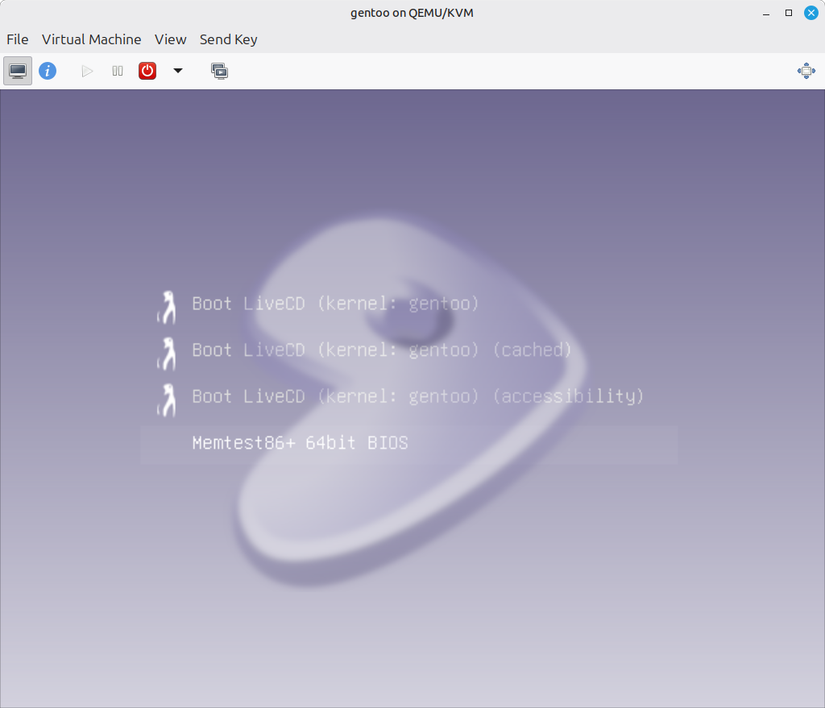
Task: Click penguin icon beside the cached boot entry
Action: [x=167, y=353]
